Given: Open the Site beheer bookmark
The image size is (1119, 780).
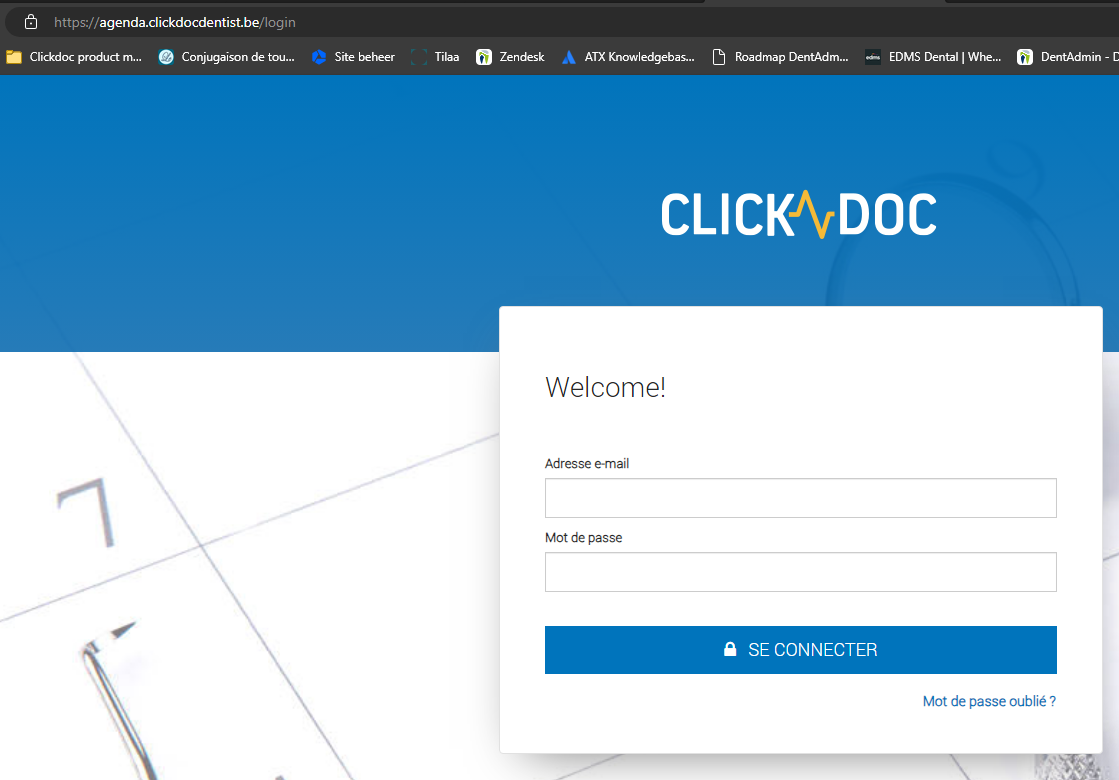Looking at the screenshot, I should click(x=352, y=57).
